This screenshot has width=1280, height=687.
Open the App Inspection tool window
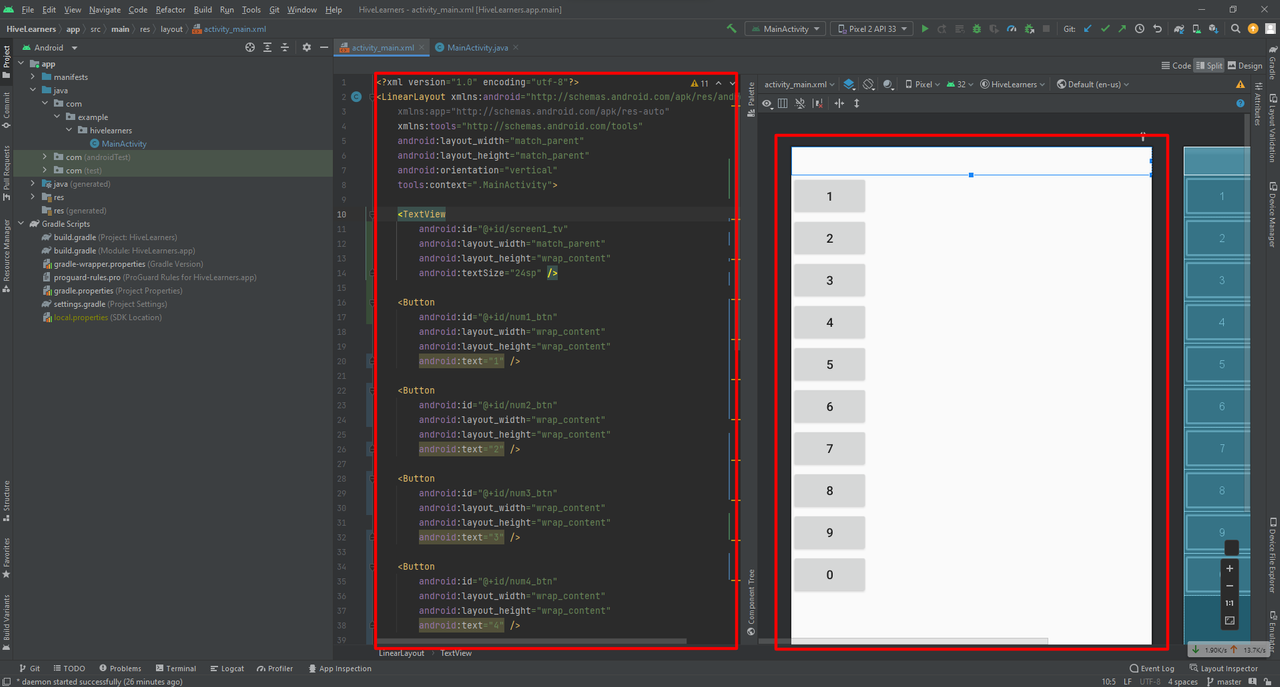click(x=339, y=668)
